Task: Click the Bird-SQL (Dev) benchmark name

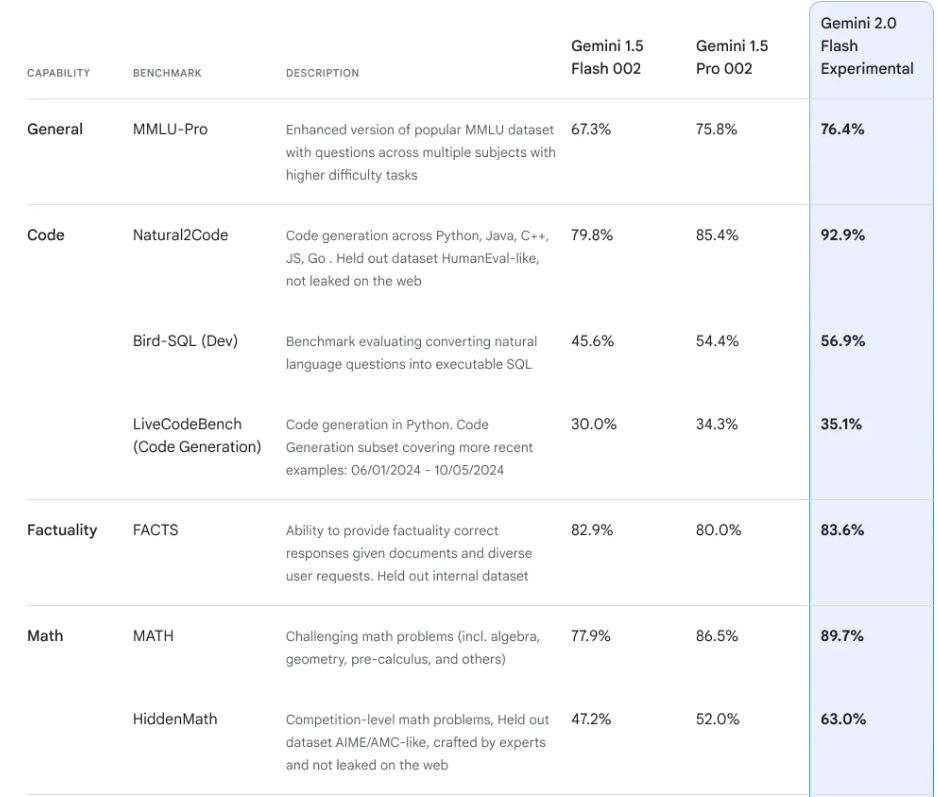Action: click(x=185, y=341)
